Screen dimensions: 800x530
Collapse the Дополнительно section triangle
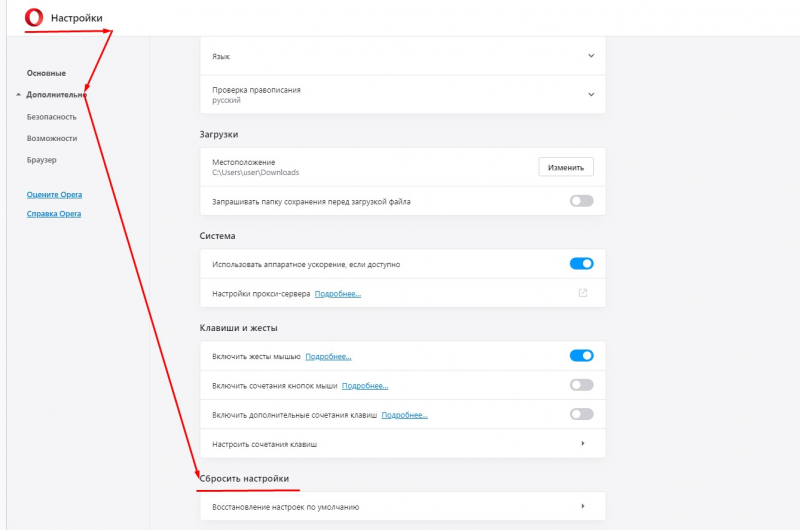[x=18, y=95]
